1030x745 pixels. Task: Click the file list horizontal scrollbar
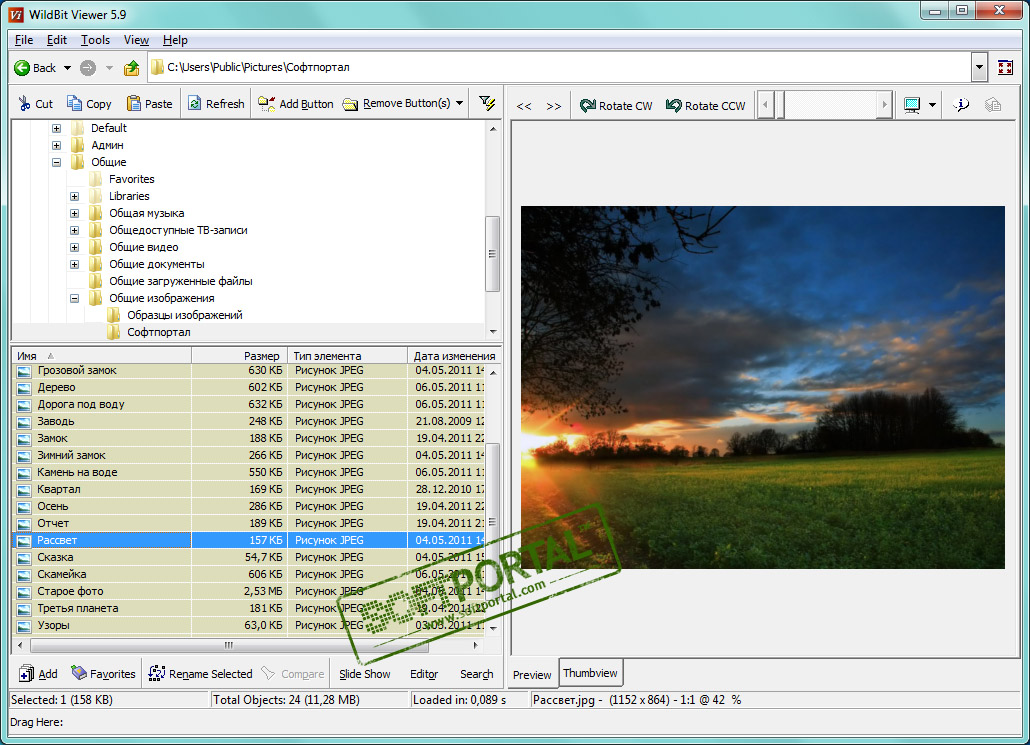pyautogui.click(x=229, y=645)
